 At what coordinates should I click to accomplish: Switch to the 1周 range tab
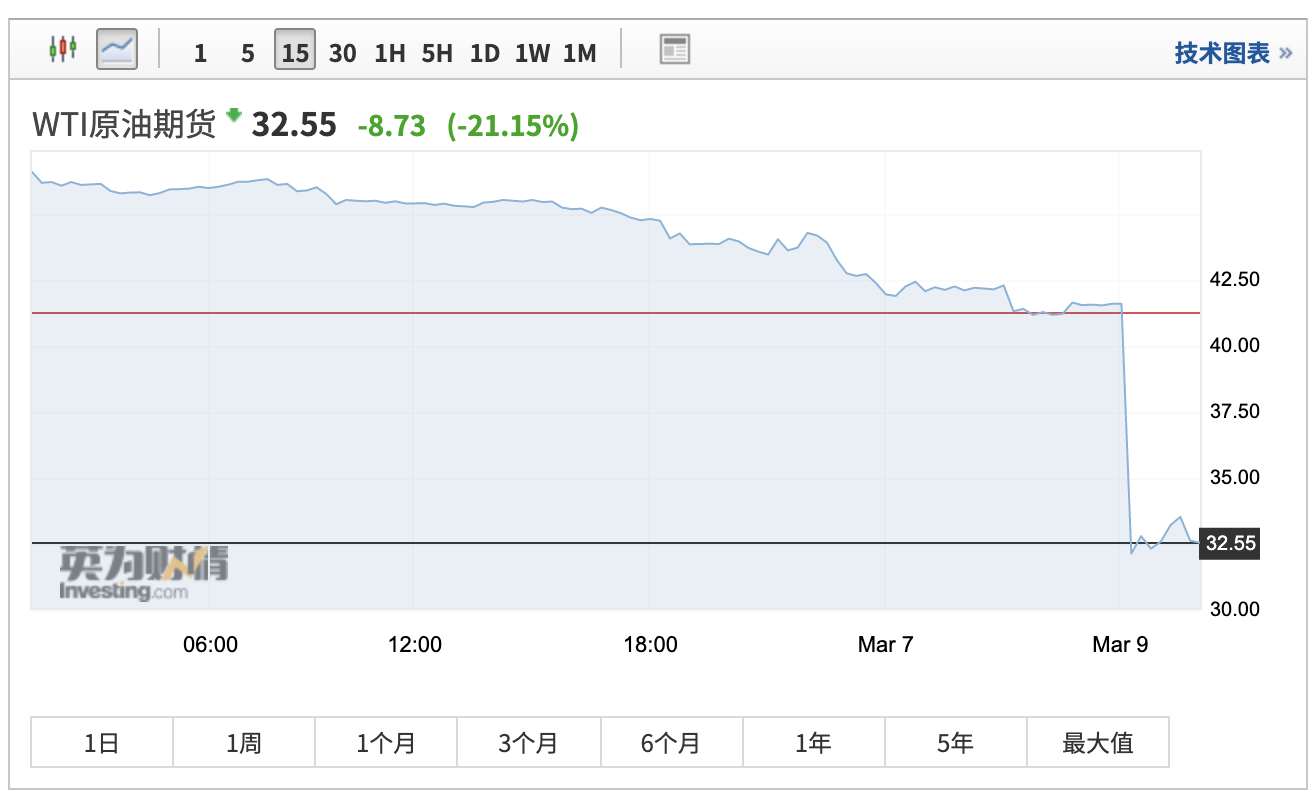point(244,743)
